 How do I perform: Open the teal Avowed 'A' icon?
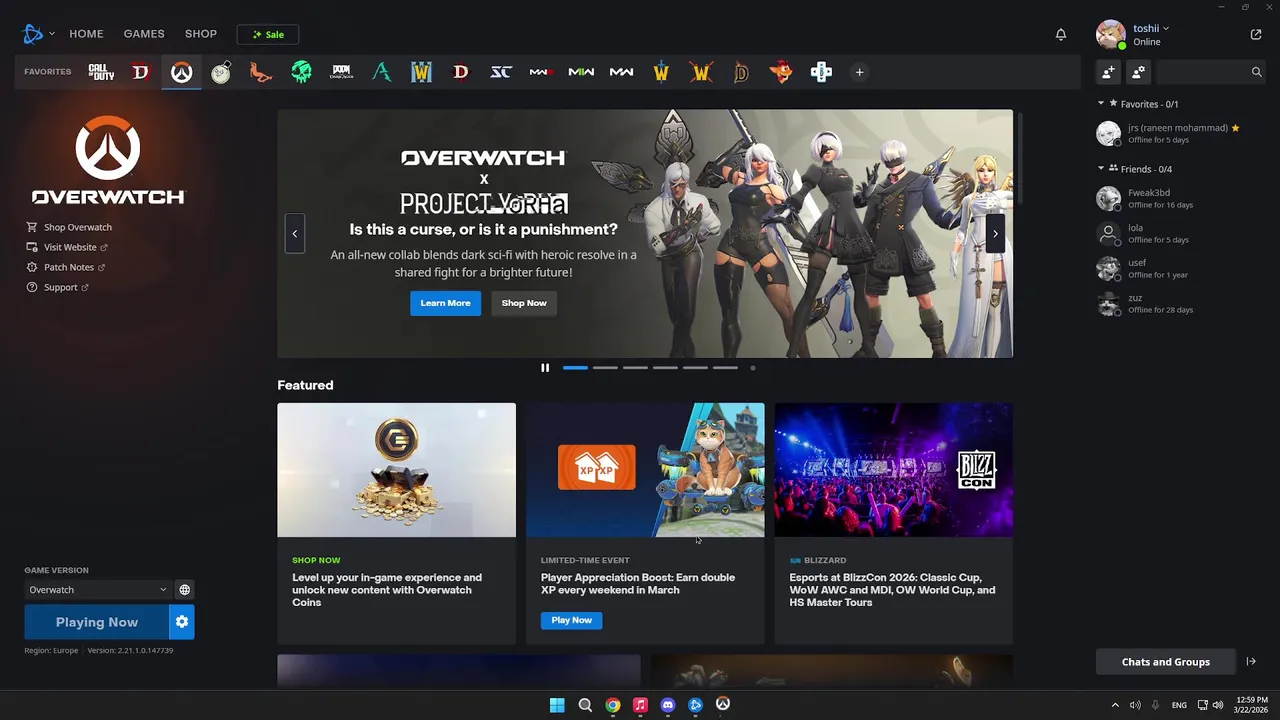[x=381, y=72]
